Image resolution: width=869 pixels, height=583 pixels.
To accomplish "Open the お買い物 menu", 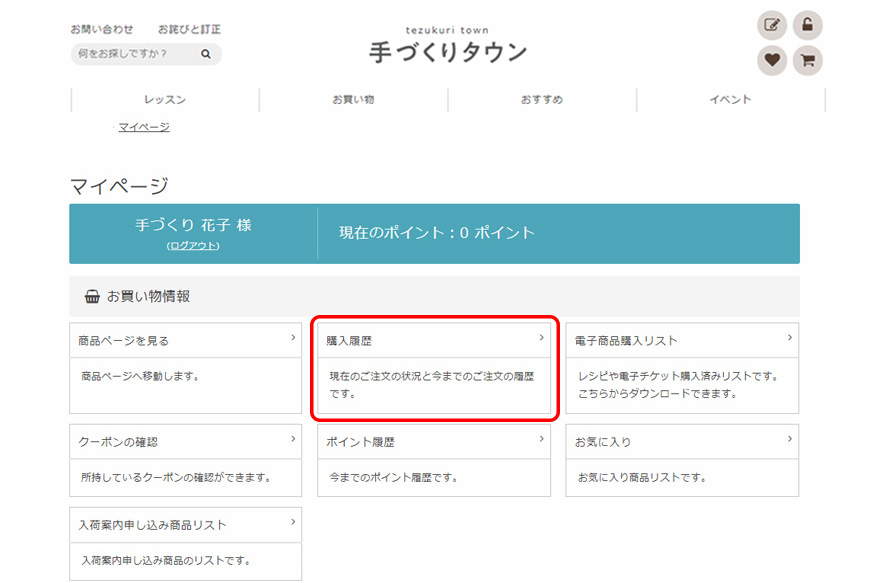I will click(x=353, y=100).
